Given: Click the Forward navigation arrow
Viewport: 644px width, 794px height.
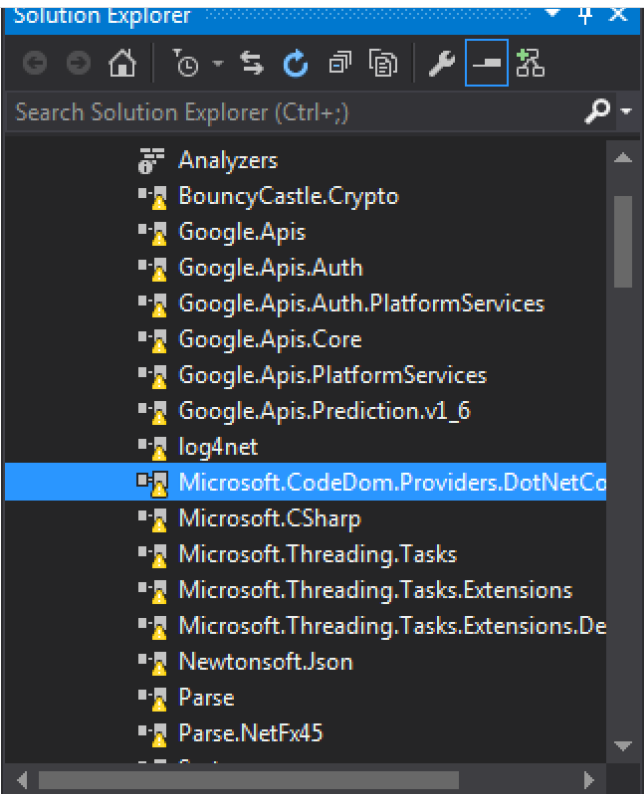Looking at the screenshot, I should pos(78,64).
